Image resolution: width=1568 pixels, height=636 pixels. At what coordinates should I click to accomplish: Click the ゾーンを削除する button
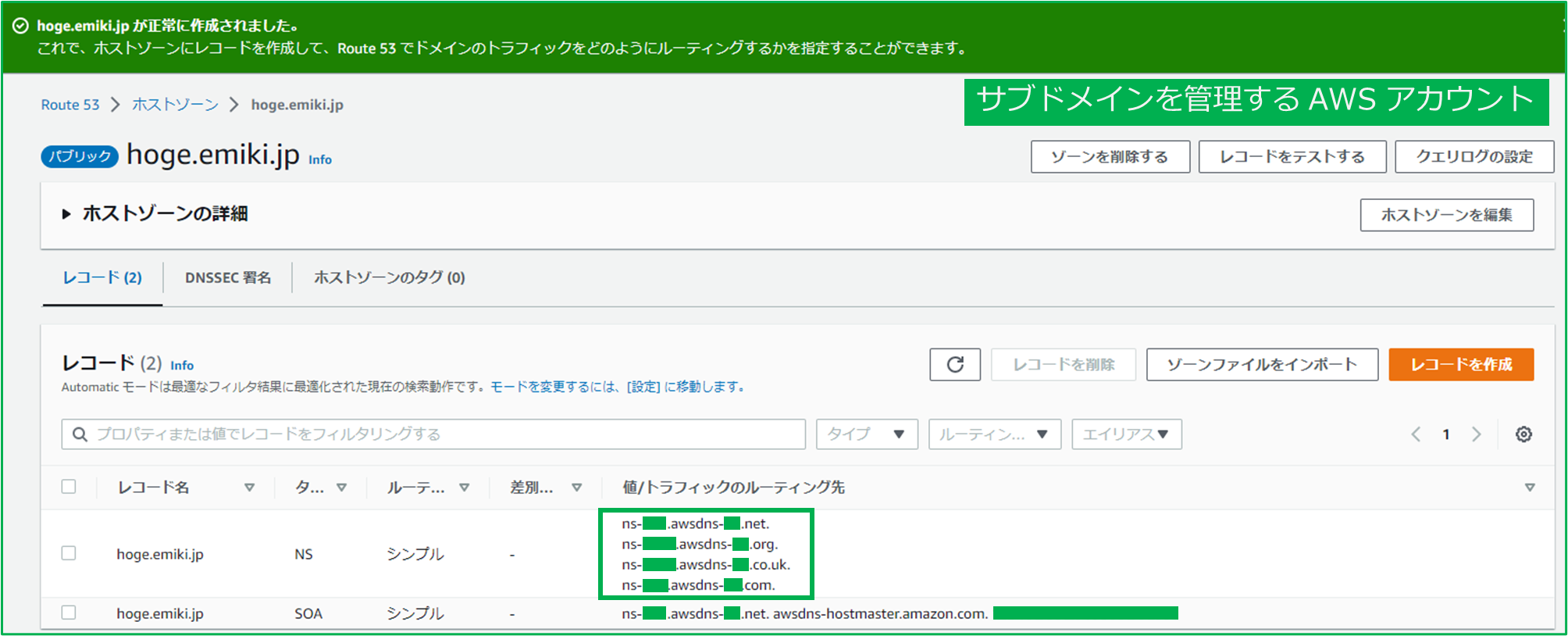tap(1110, 157)
